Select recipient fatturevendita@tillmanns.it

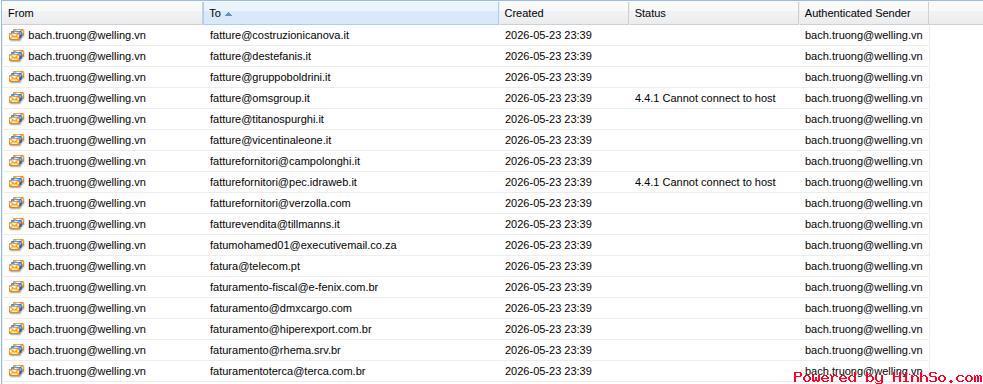click(275, 224)
